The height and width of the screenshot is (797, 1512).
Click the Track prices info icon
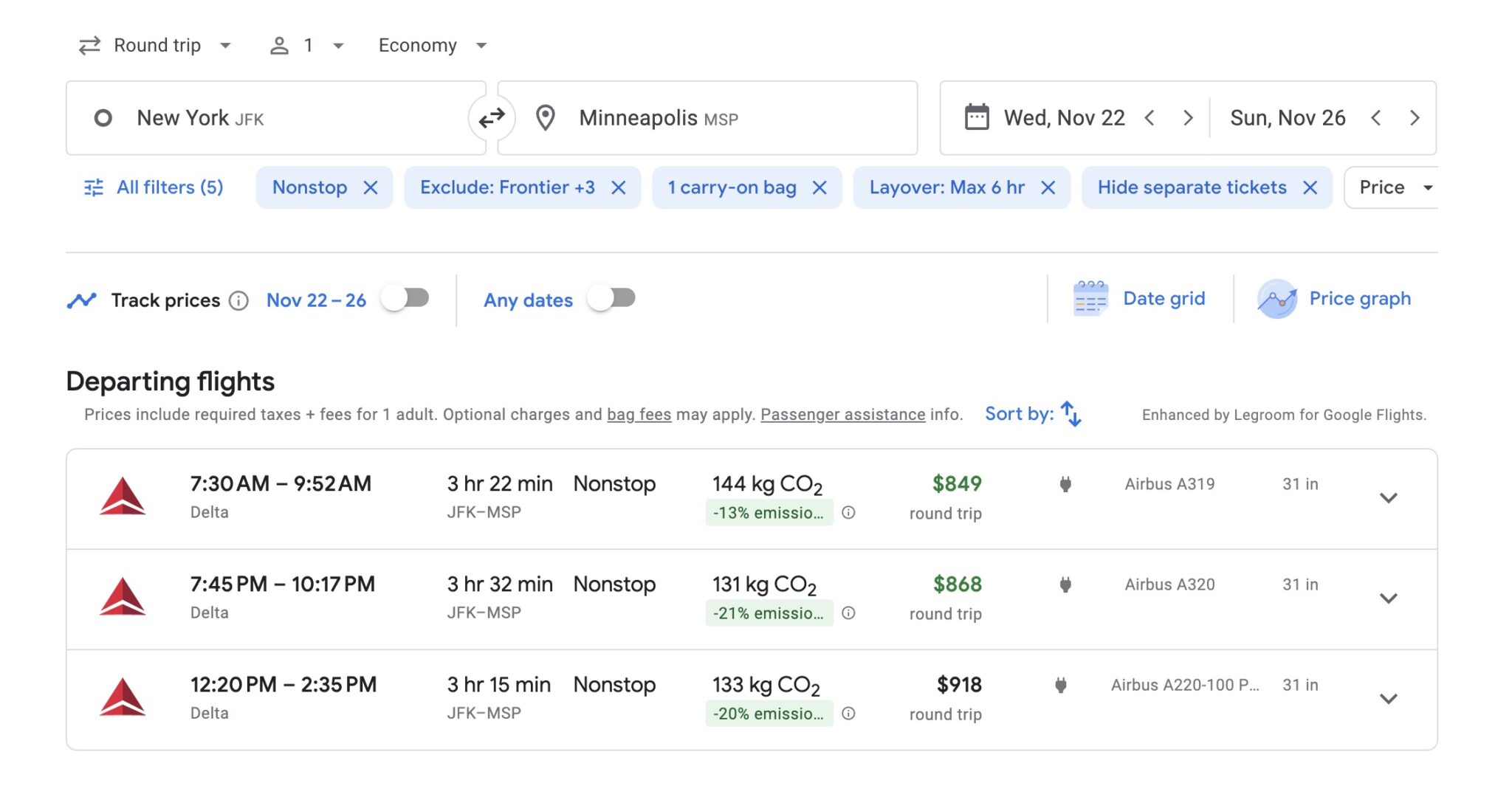[238, 300]
